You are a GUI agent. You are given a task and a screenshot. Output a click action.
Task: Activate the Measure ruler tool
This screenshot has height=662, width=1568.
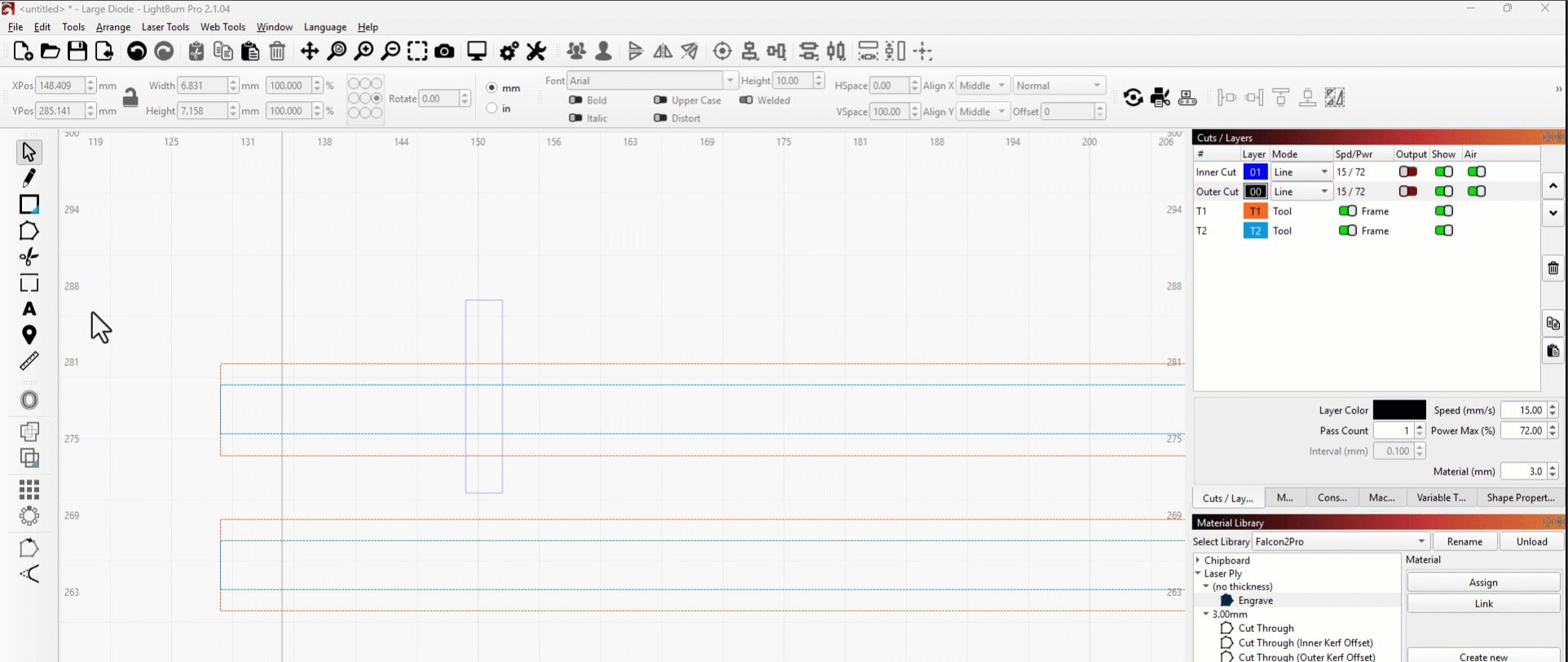tap(29, 361)
